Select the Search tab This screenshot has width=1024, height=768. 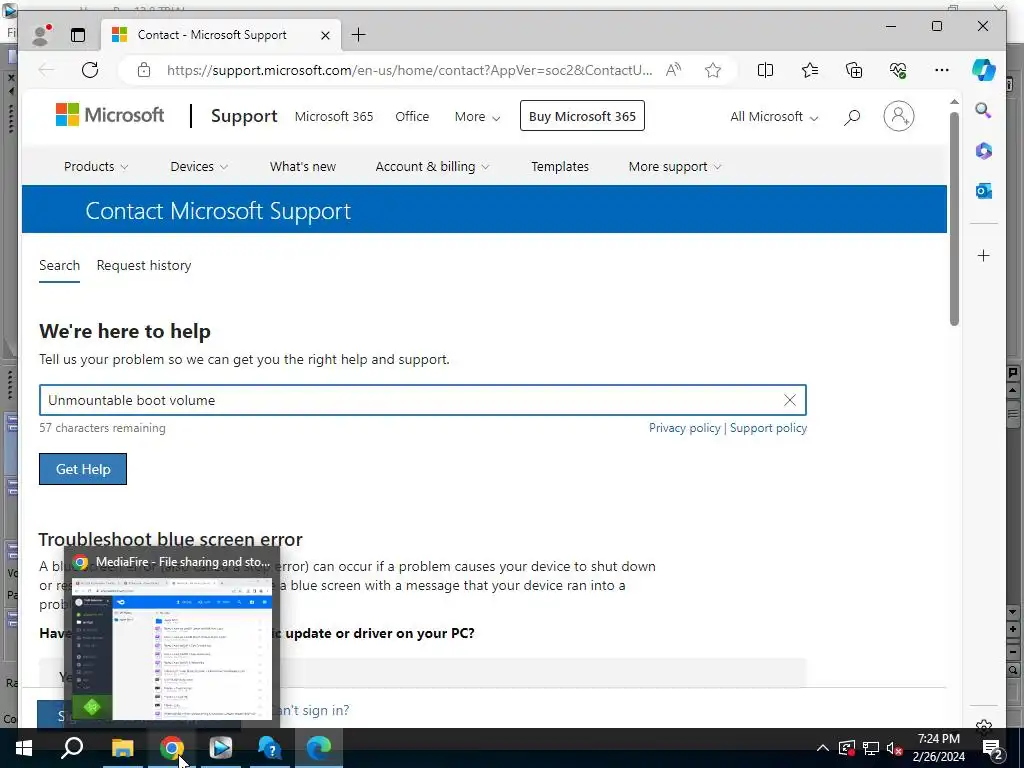point(59,265)
